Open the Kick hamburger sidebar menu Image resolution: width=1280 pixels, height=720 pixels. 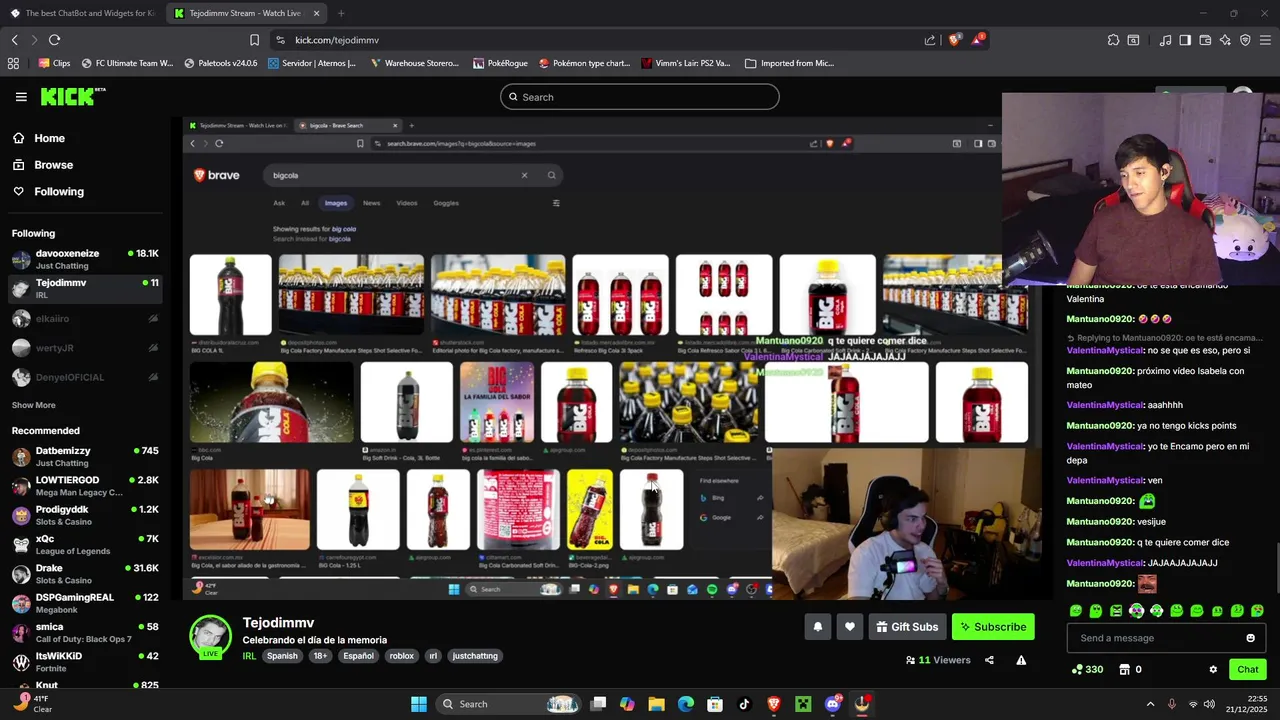pos(21,97)
